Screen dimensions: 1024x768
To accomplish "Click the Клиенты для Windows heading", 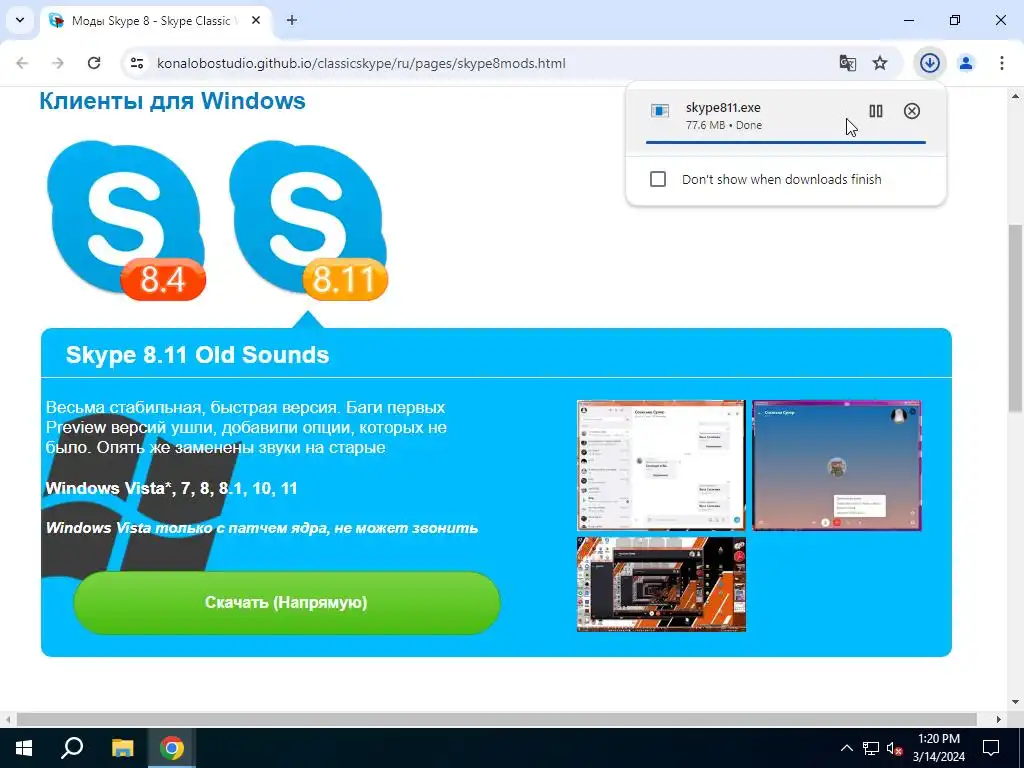I will (172, 101).
